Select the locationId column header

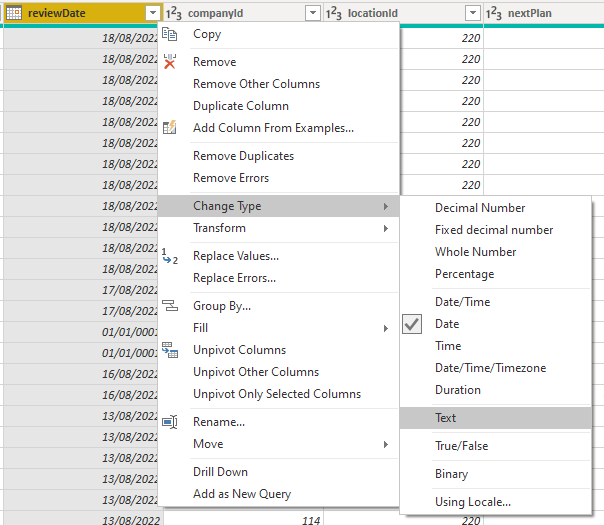click(x=403, y=13)
